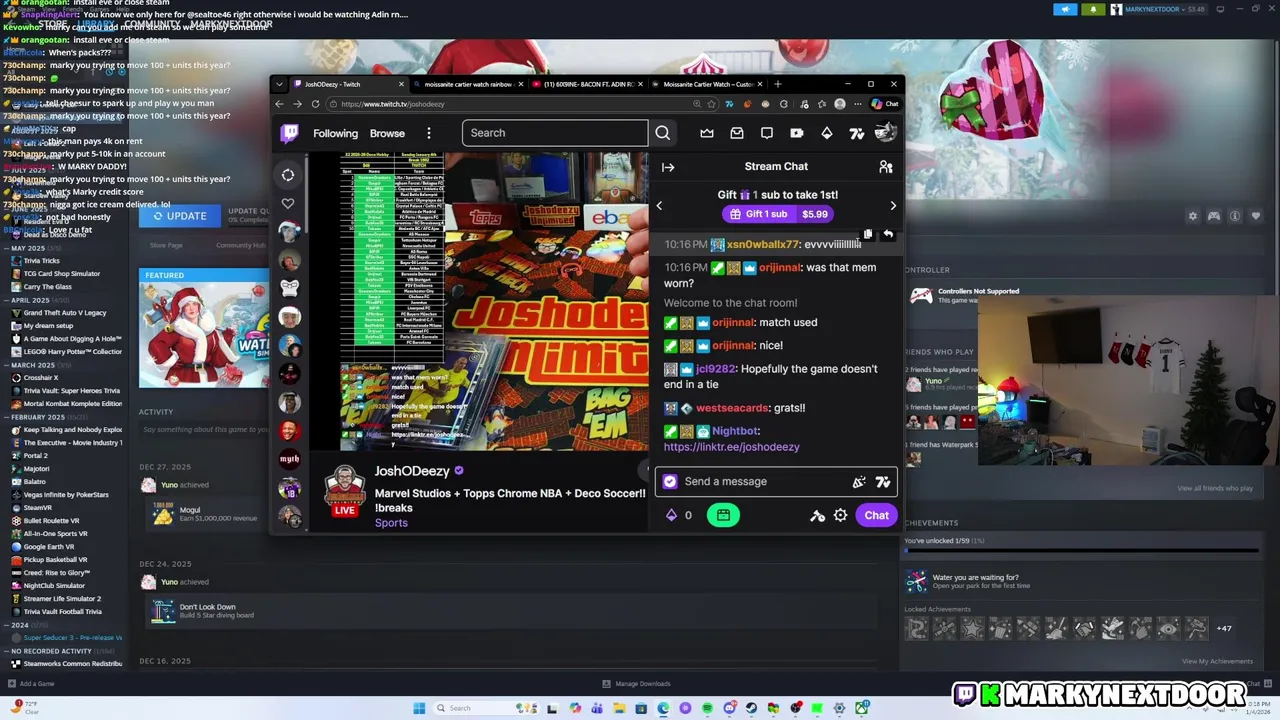Click the Edge address bar URL
1280x720 pixels.
392,104
